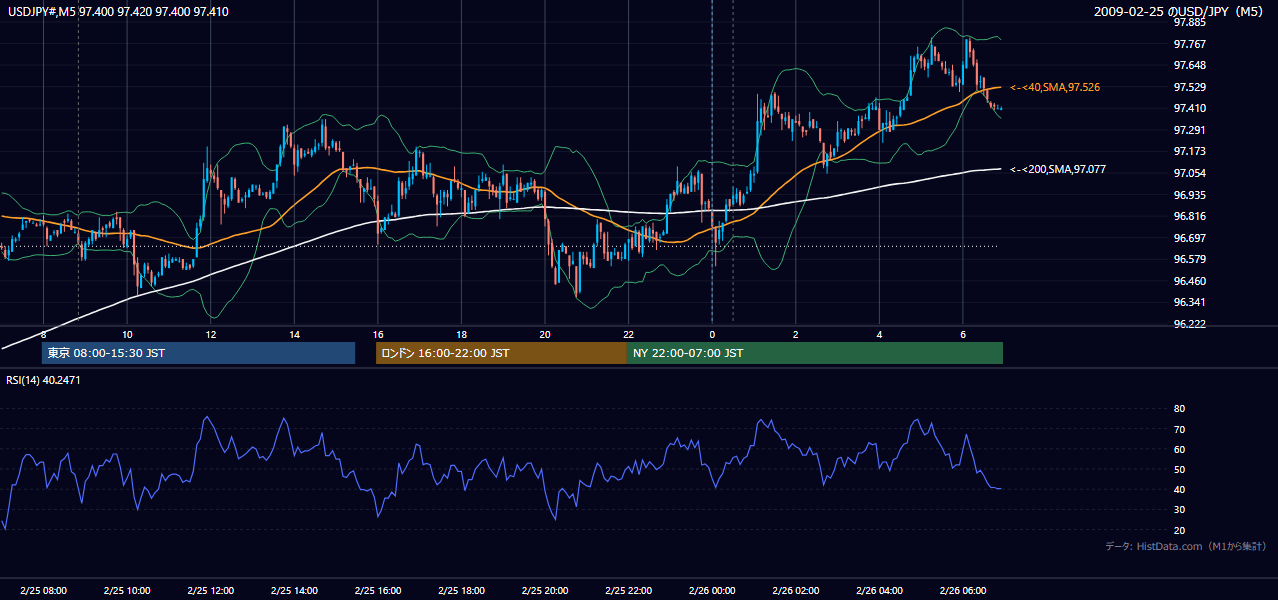Click the orange 40 SMA label reading 97.526

click(1055, 88)
